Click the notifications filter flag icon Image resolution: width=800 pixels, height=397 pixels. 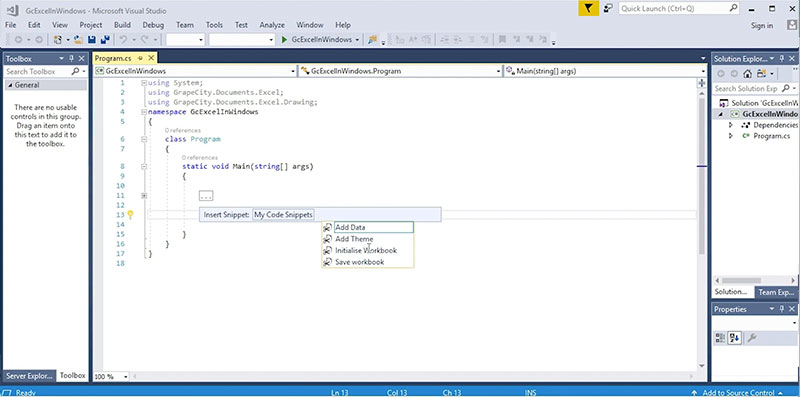[x=589, y=8]
